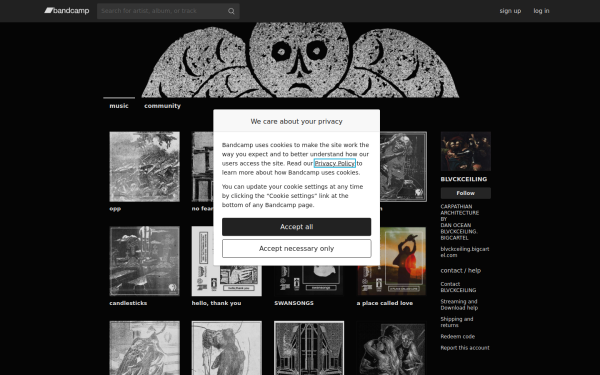Follow BLVCKCEILING

point(466,193)
